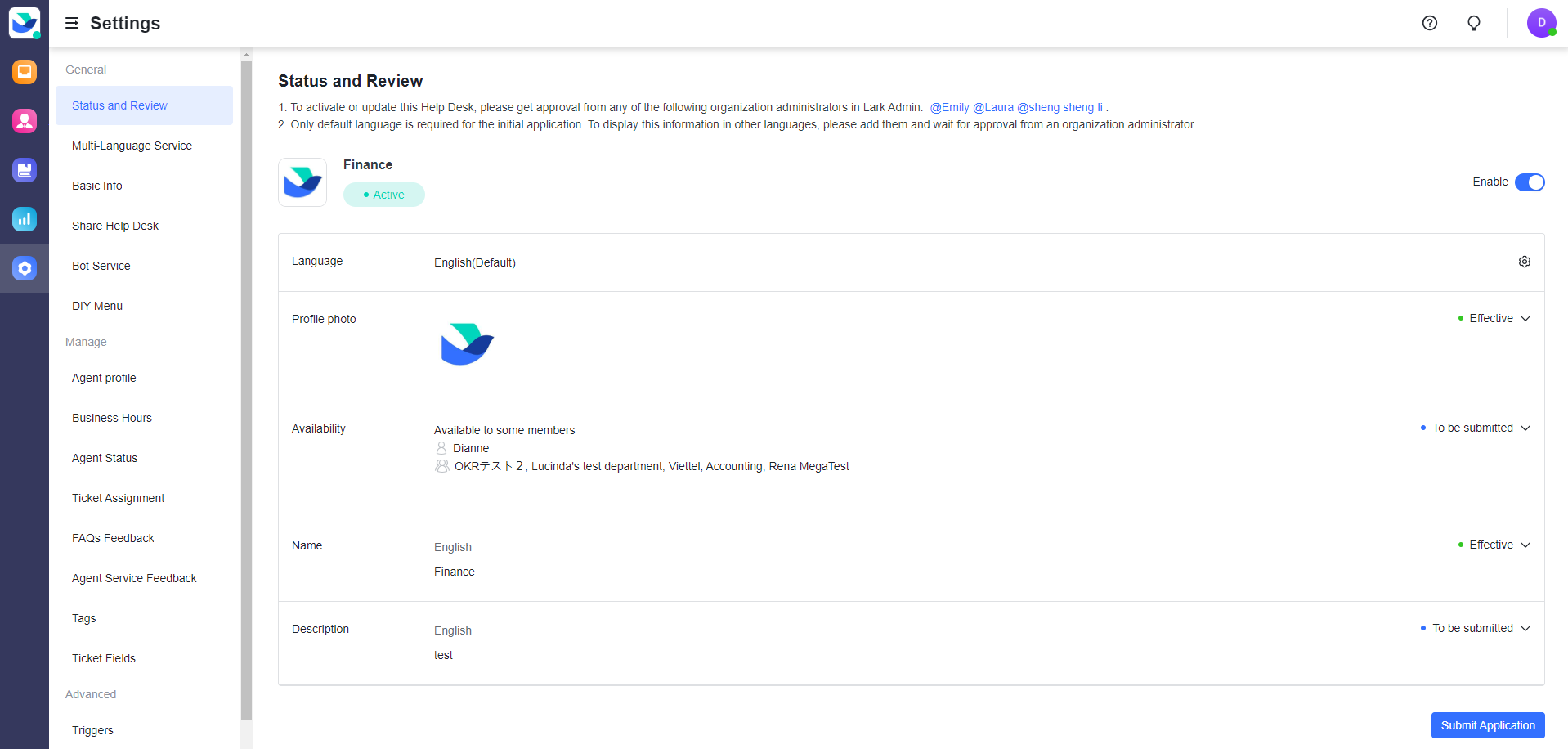Click the Description value test
Viewport: 1568px width, 749px height.
pos(443,655)
